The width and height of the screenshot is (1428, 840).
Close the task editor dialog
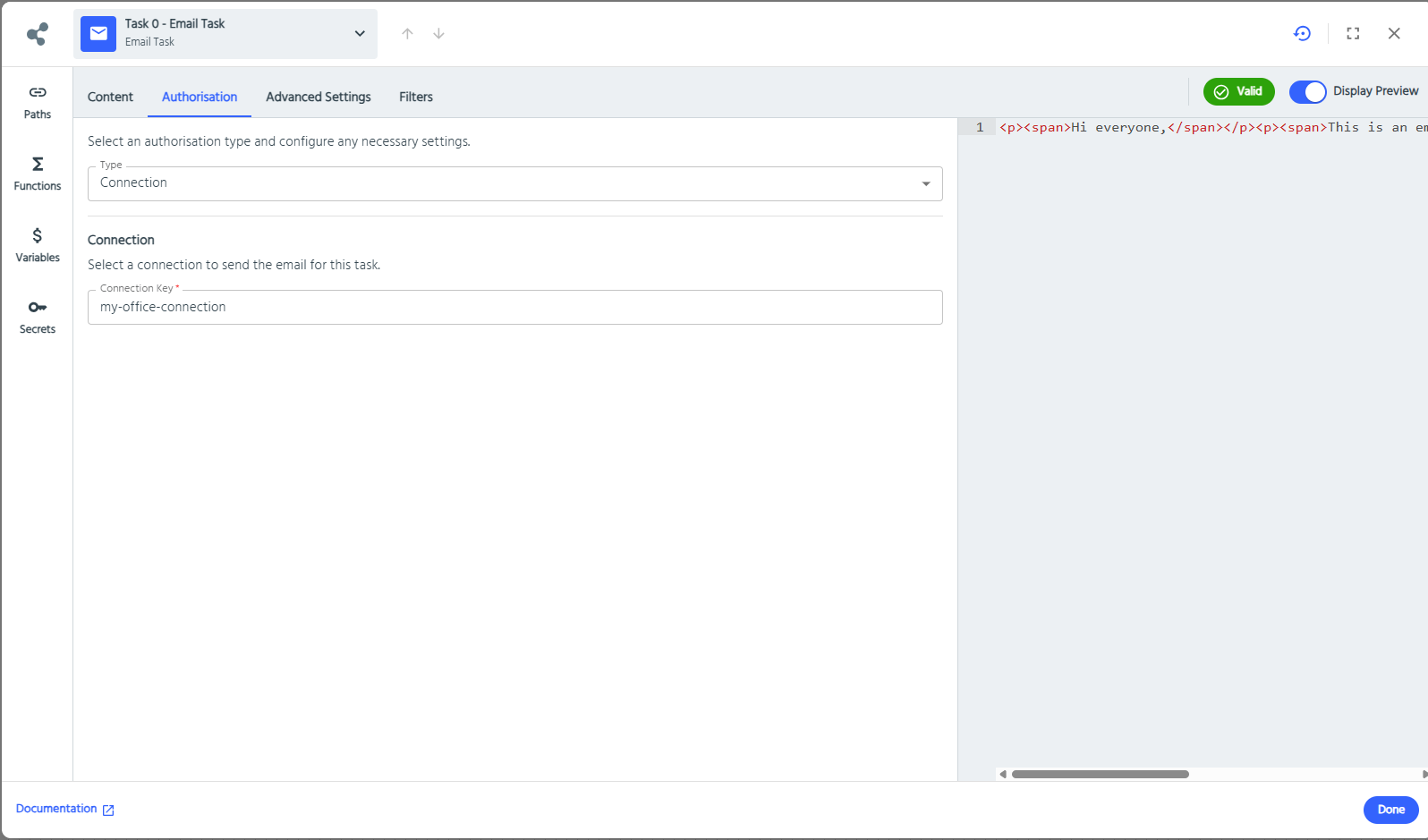(1394, 33)
